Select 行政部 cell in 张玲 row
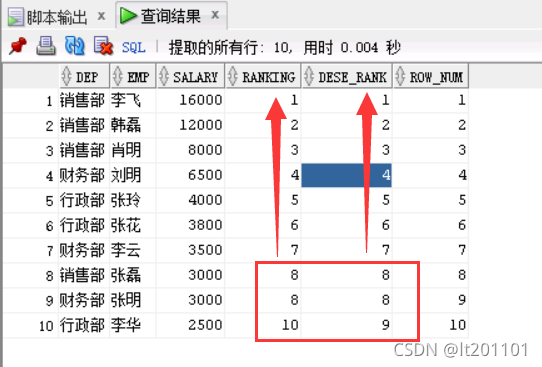This screenshot has height=367, width=542. tap(84, 200)
